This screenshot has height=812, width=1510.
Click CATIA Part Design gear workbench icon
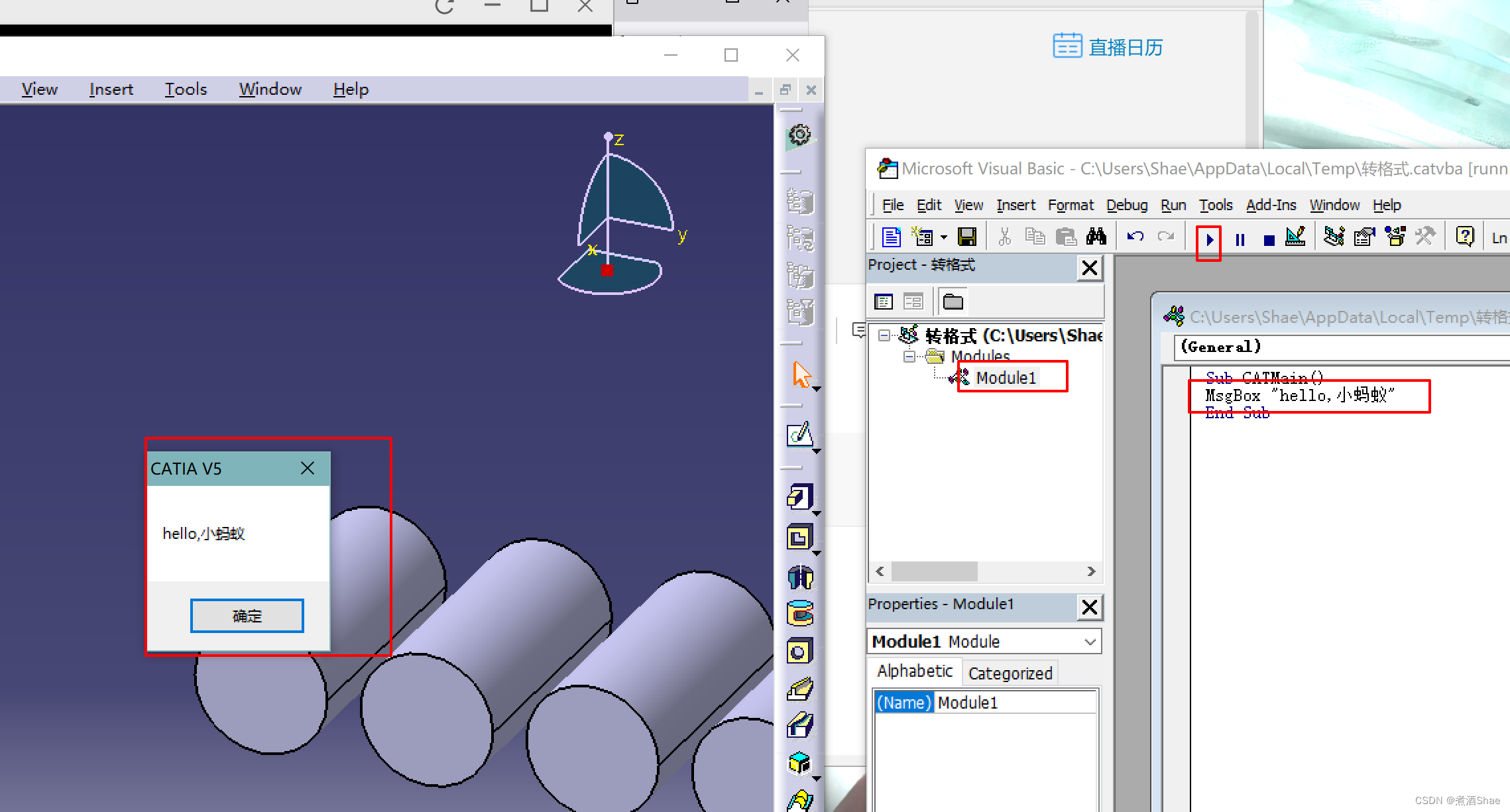pyautogui.click(x=800, y=137)
